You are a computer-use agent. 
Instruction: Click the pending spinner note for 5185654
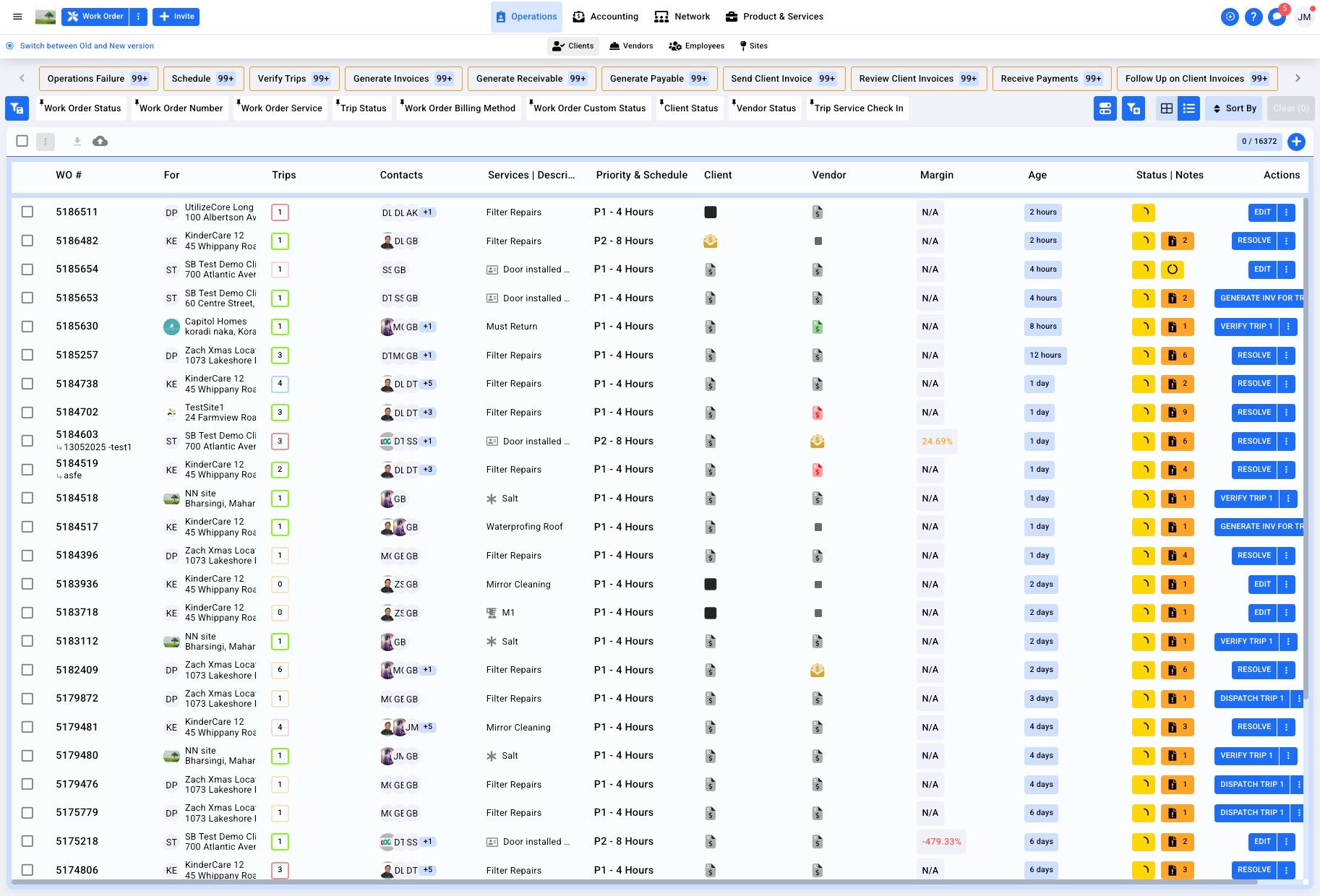coord(1173,270)
